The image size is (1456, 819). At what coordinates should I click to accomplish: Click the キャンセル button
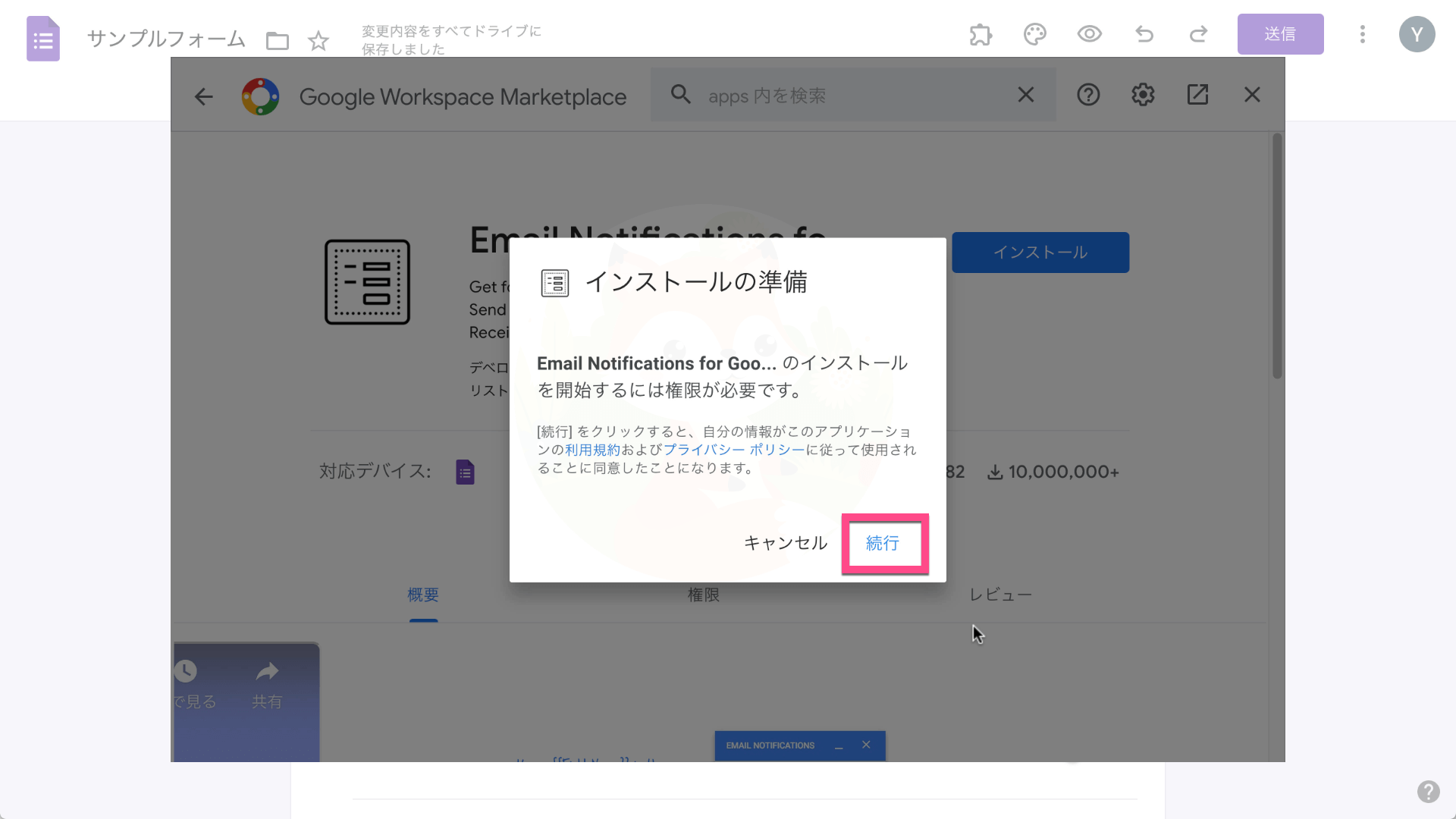786,543
